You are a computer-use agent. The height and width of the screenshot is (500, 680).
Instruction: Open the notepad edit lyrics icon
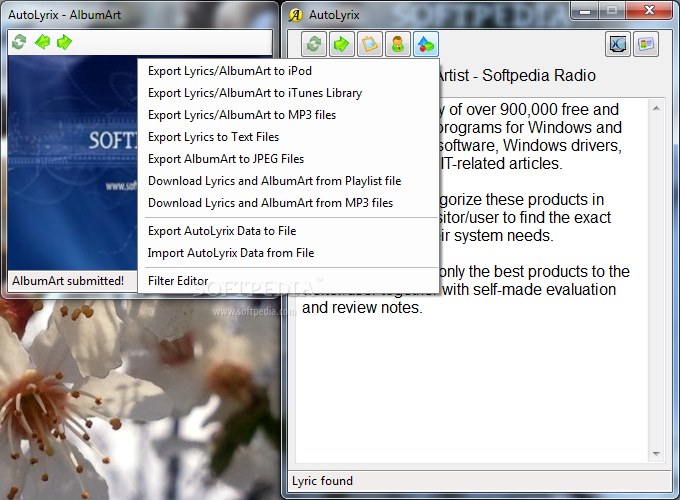click(x=369, y=44)
